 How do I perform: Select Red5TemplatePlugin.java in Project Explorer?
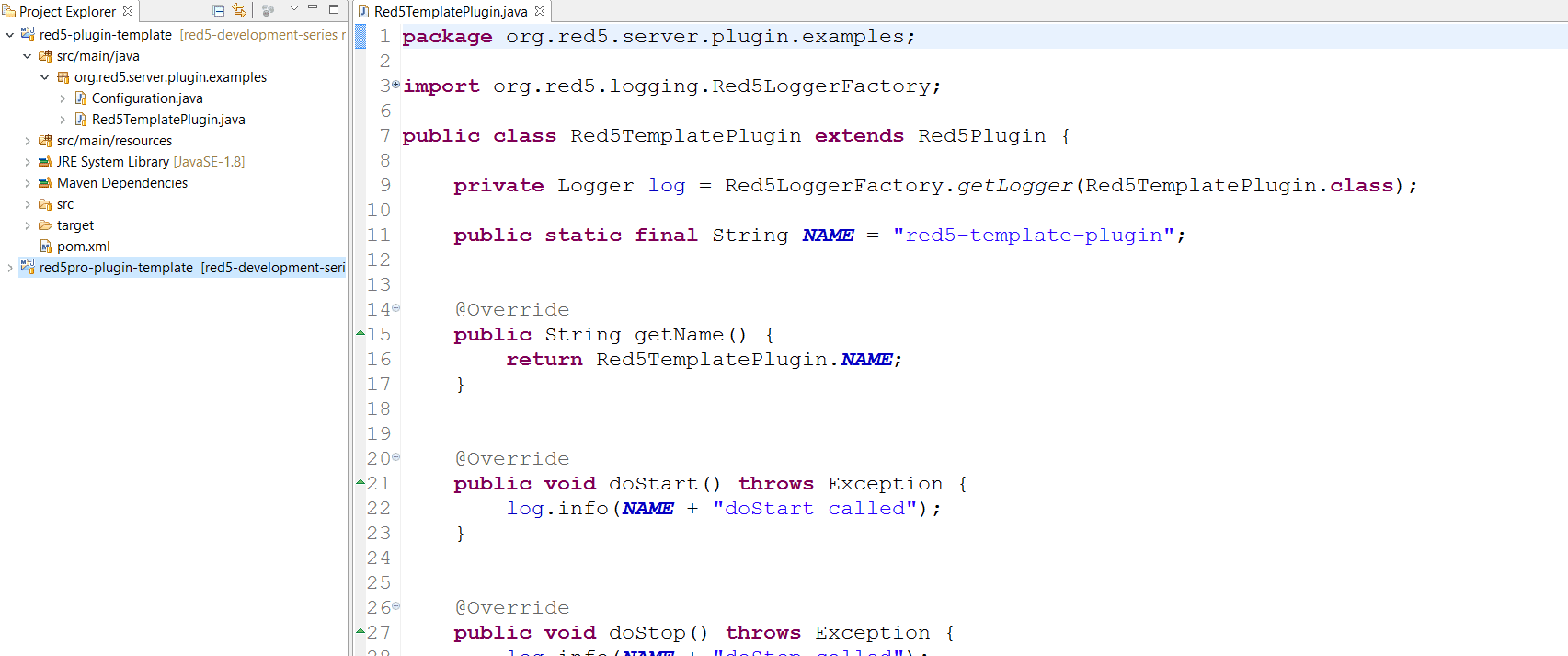coord(168,120)
